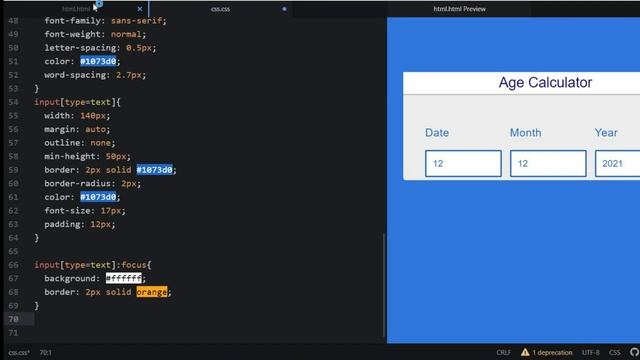The image size is (640, 360).
Task: Click the deprecation warning icon
Action: pos(525,352)
